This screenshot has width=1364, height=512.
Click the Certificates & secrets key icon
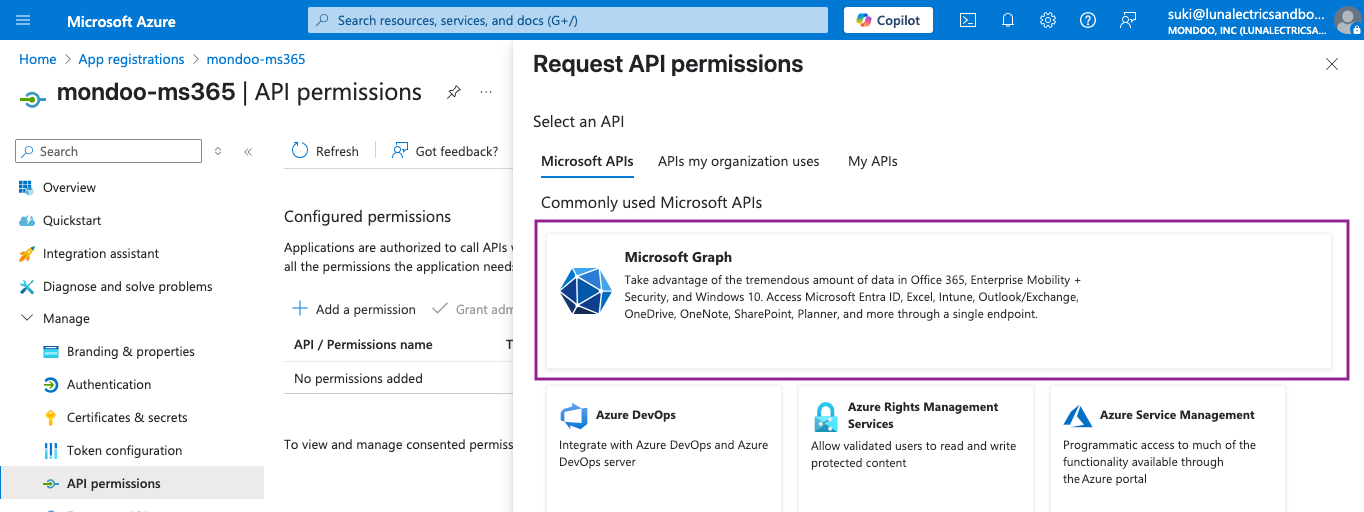(50, 417)
